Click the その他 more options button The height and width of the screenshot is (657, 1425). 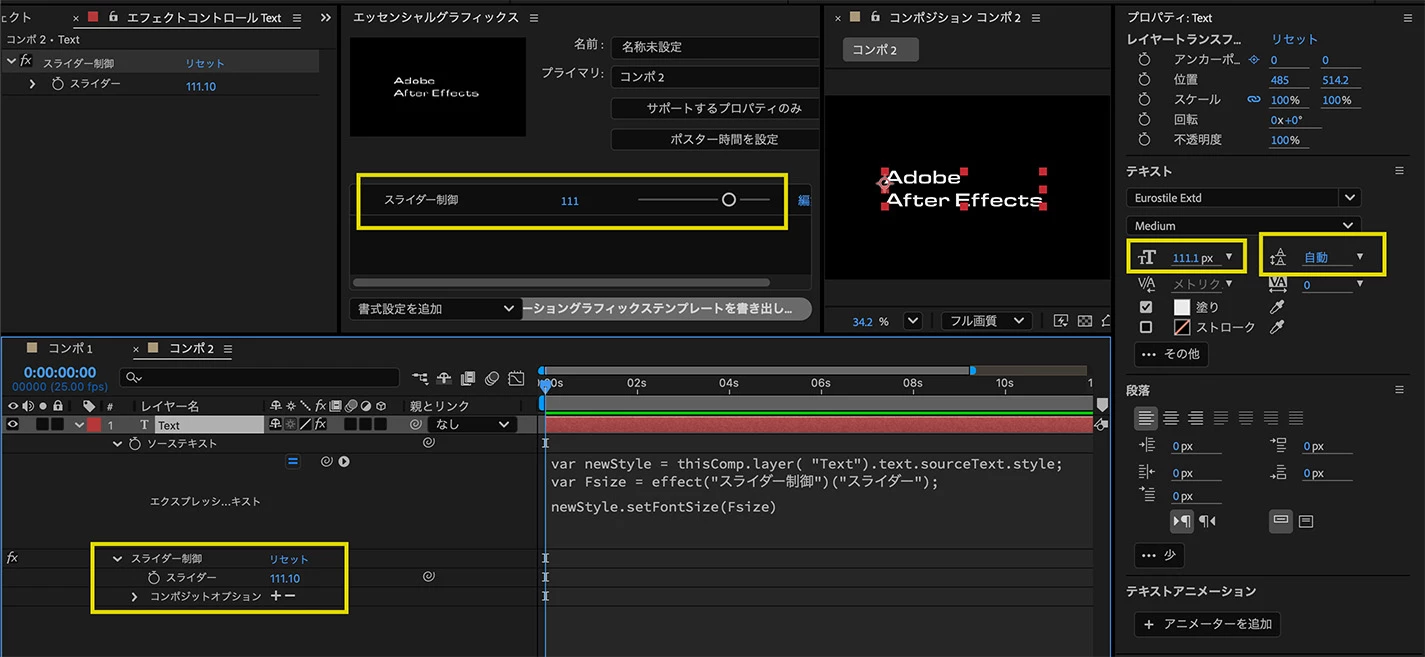(x=1171, y=353)
